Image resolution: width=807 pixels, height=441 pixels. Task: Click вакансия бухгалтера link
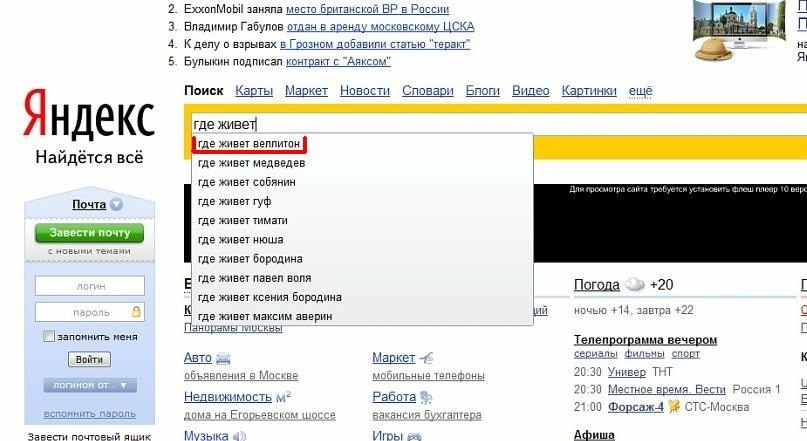(x=427, y=415)
